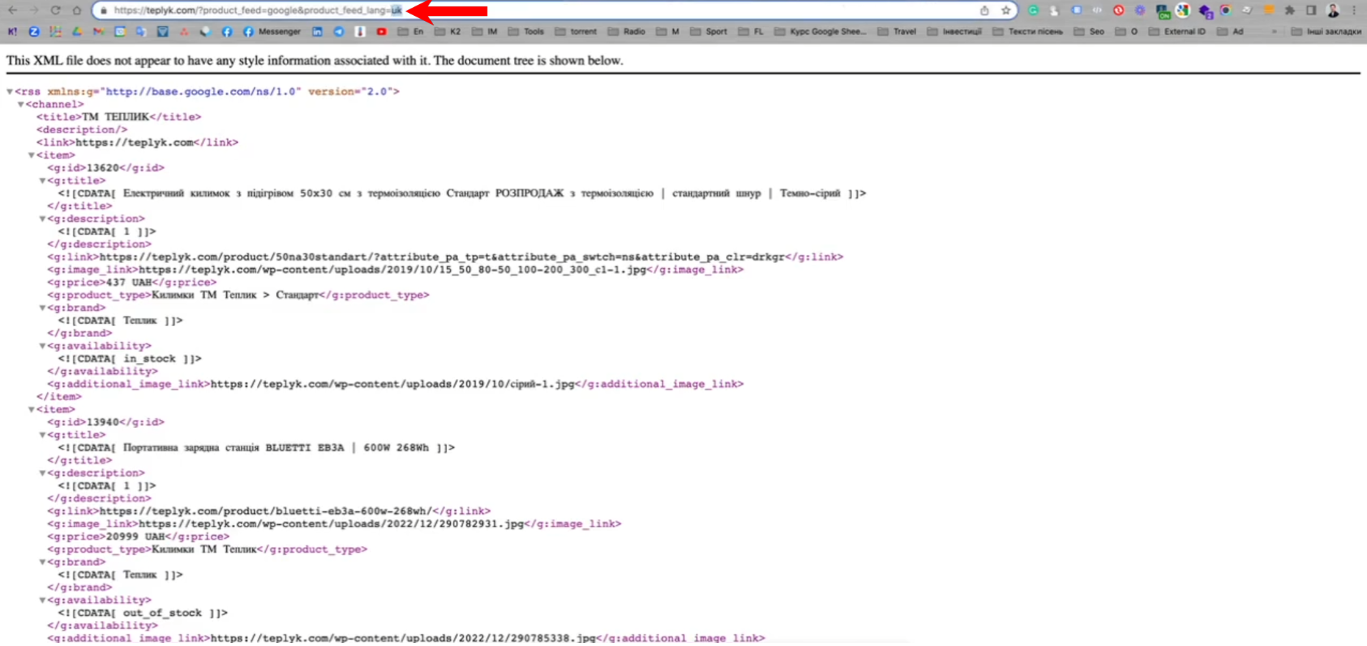Open the Grammarly extension

(x=1033, y=11)
